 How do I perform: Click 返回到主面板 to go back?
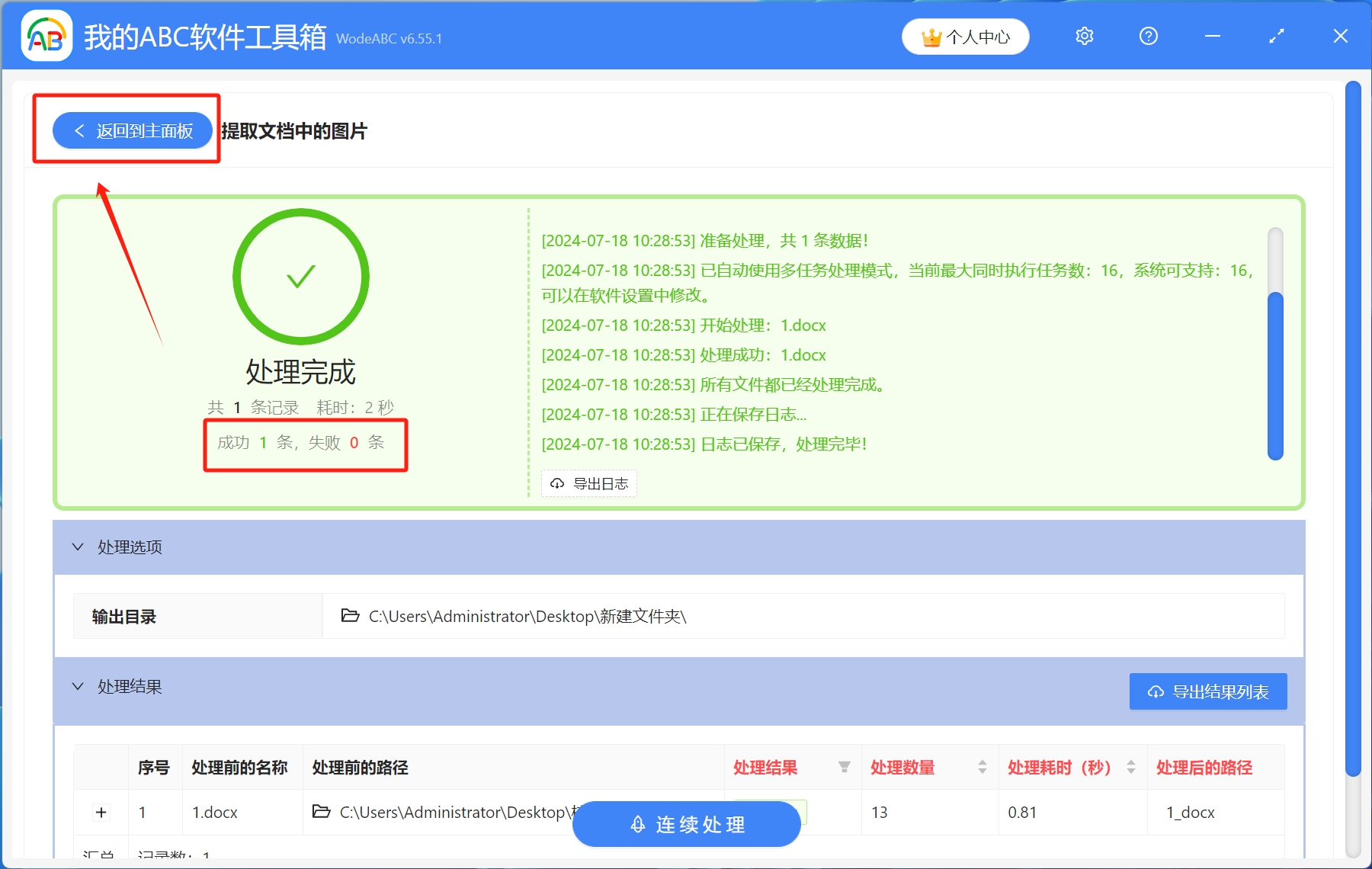coord(131,130)
